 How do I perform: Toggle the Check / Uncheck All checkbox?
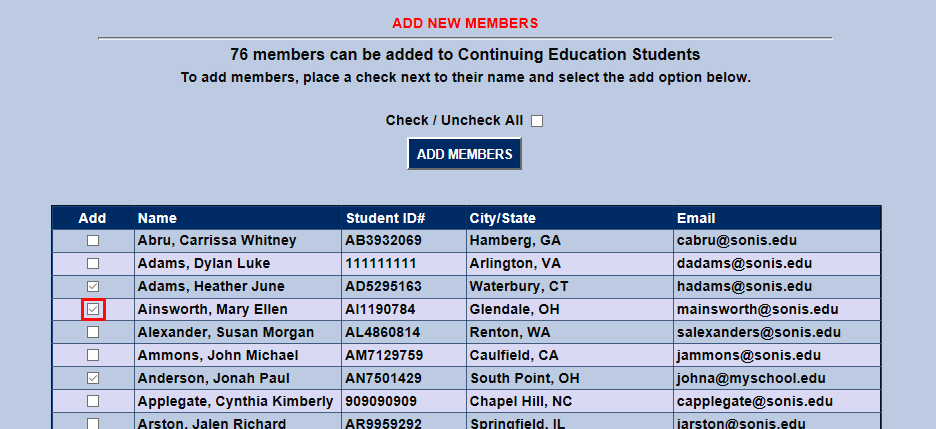(x=537, y=121)
